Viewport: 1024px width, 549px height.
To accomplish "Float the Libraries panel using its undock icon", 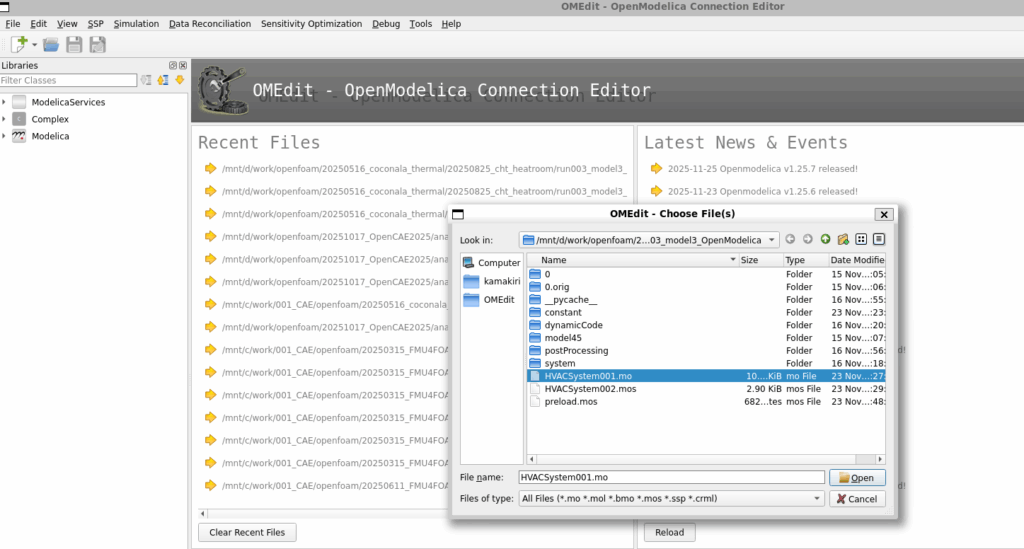I will pyautogui.click(x=172, y=65).
